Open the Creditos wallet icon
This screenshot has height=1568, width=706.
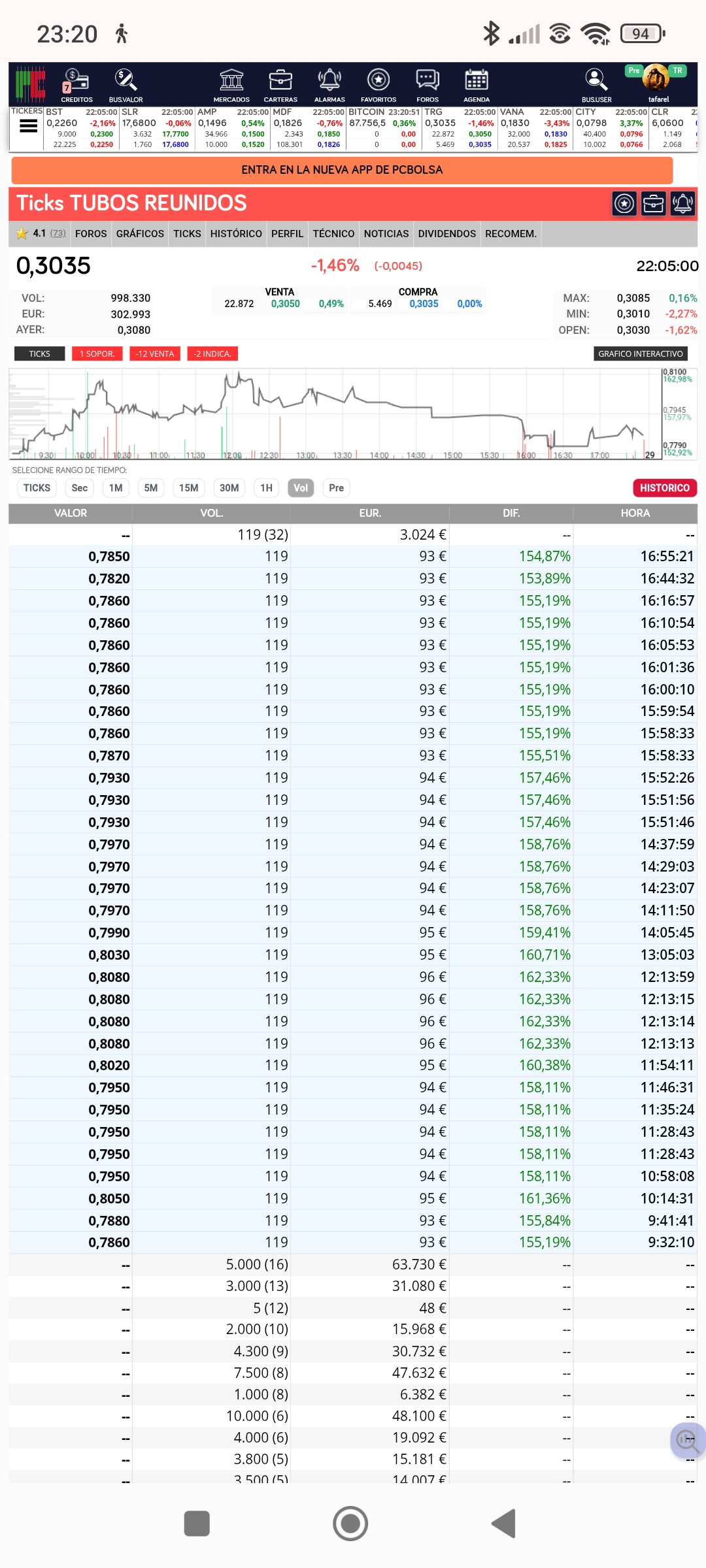(76, 84)
